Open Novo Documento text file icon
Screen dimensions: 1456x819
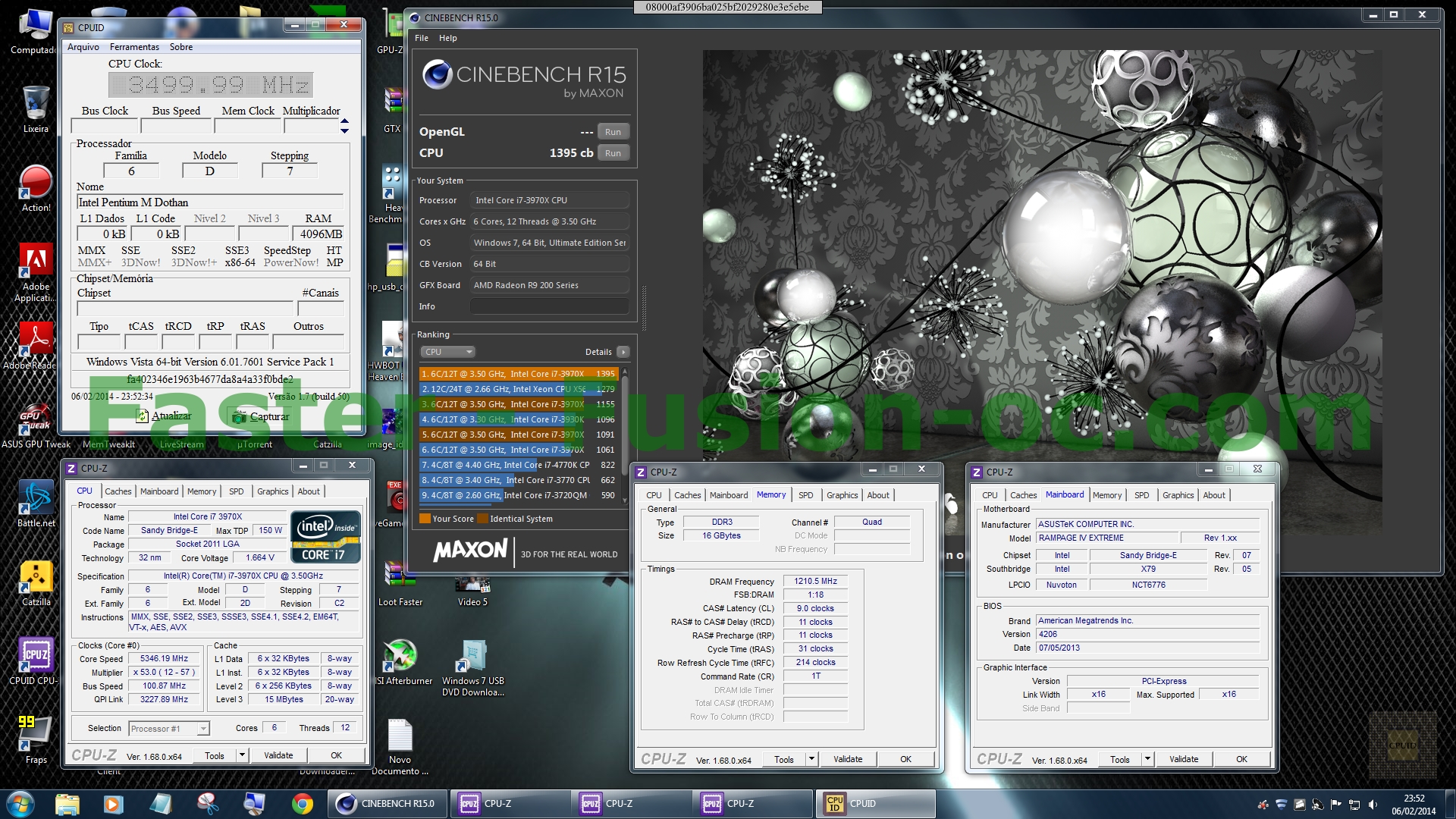point(400,747)
